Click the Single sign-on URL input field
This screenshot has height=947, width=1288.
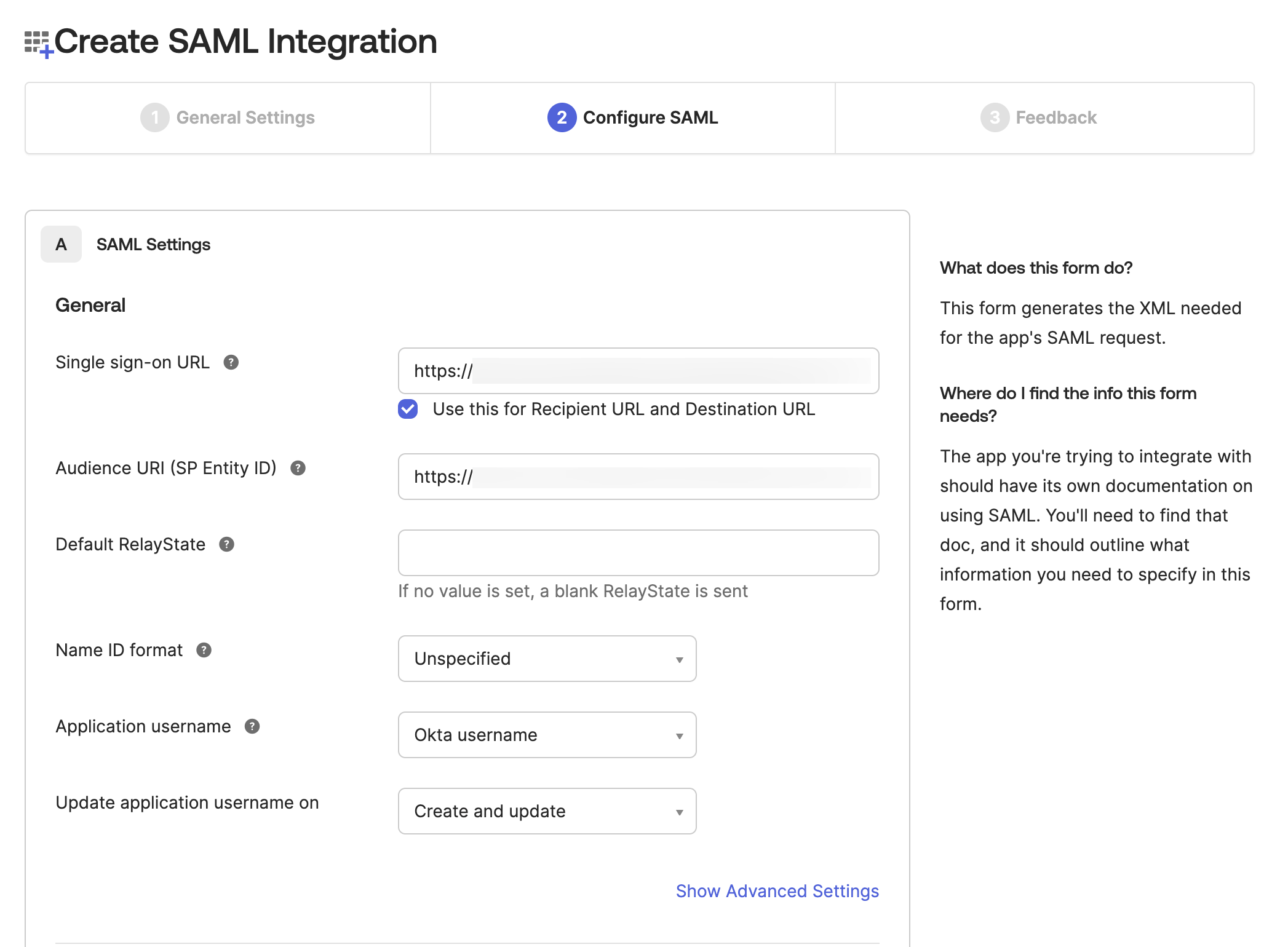tap(638, 371)
